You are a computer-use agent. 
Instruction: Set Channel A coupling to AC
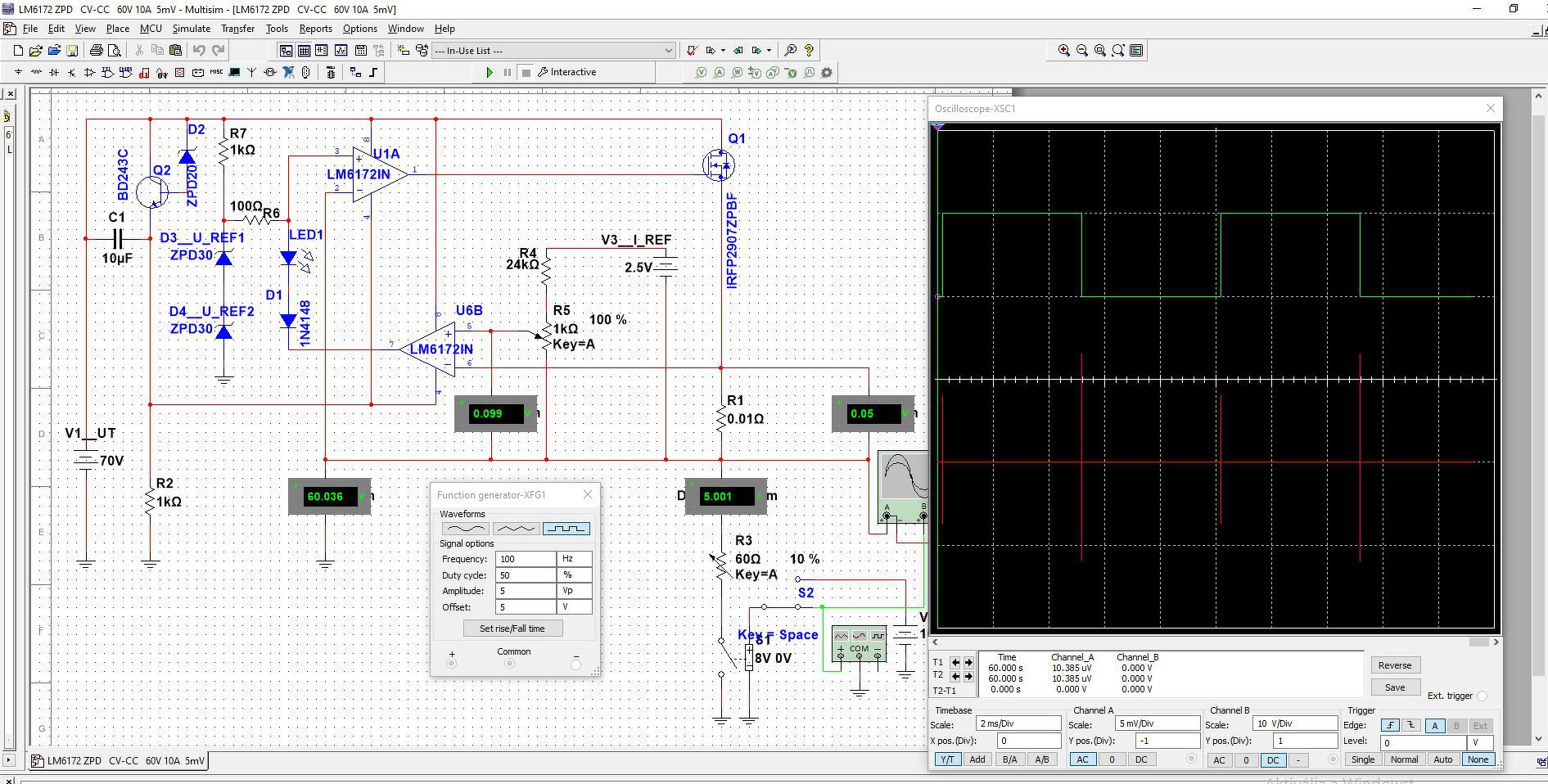[x=1082, y=759]
